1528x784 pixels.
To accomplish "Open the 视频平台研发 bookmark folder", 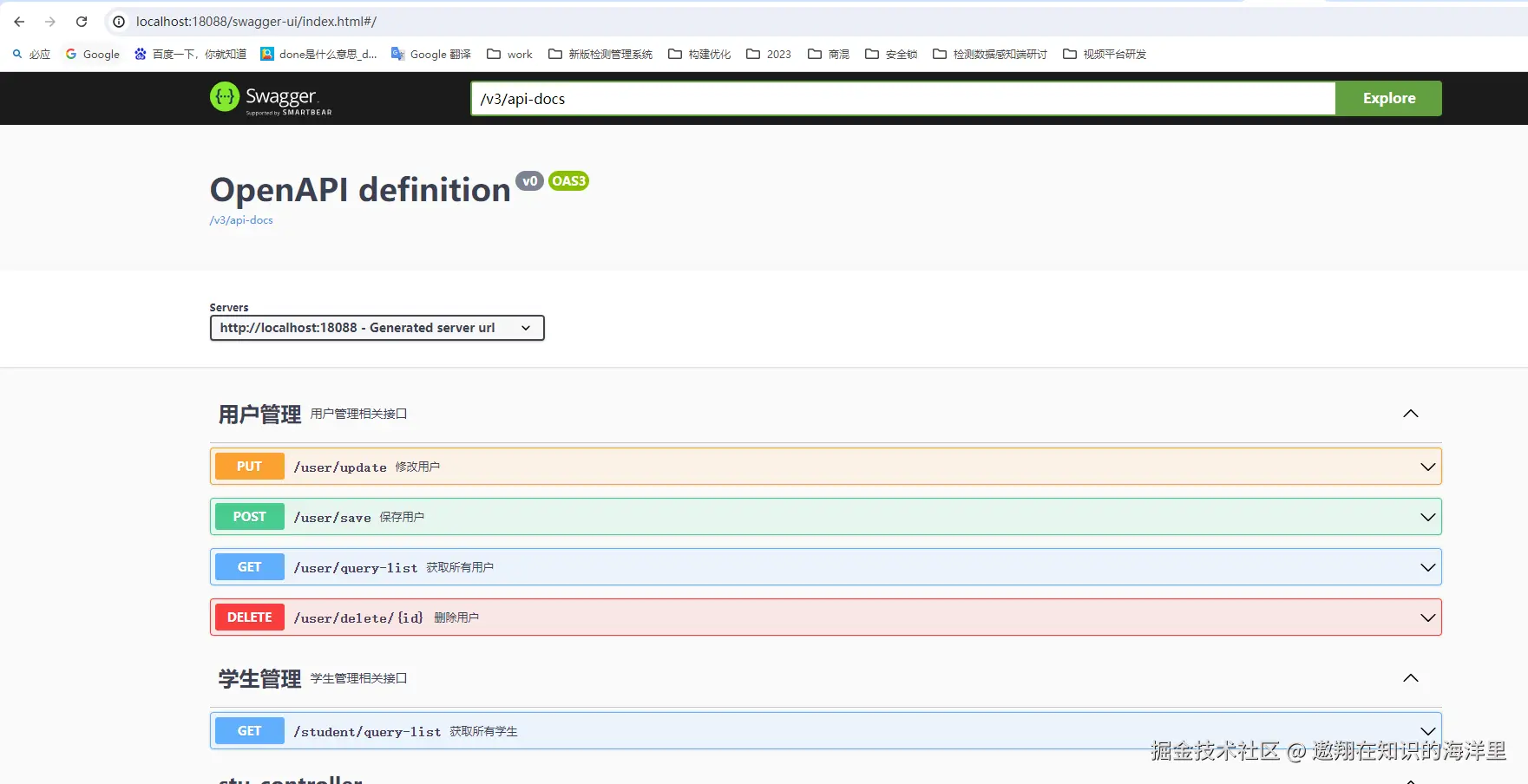I will click(1105, 54).
